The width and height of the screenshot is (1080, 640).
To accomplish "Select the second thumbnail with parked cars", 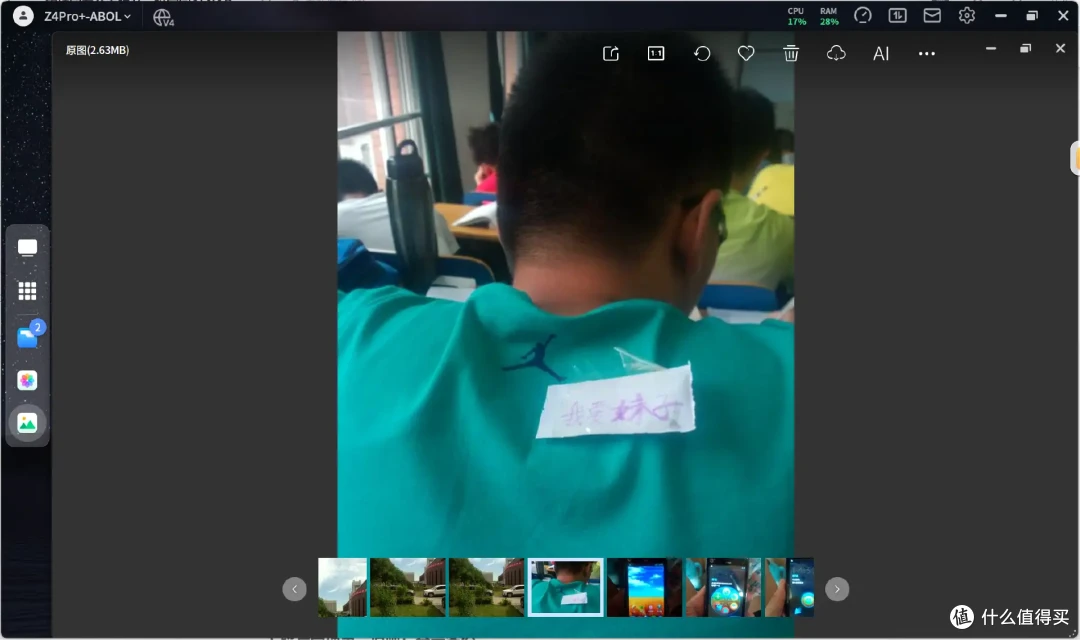I will 408,587.
